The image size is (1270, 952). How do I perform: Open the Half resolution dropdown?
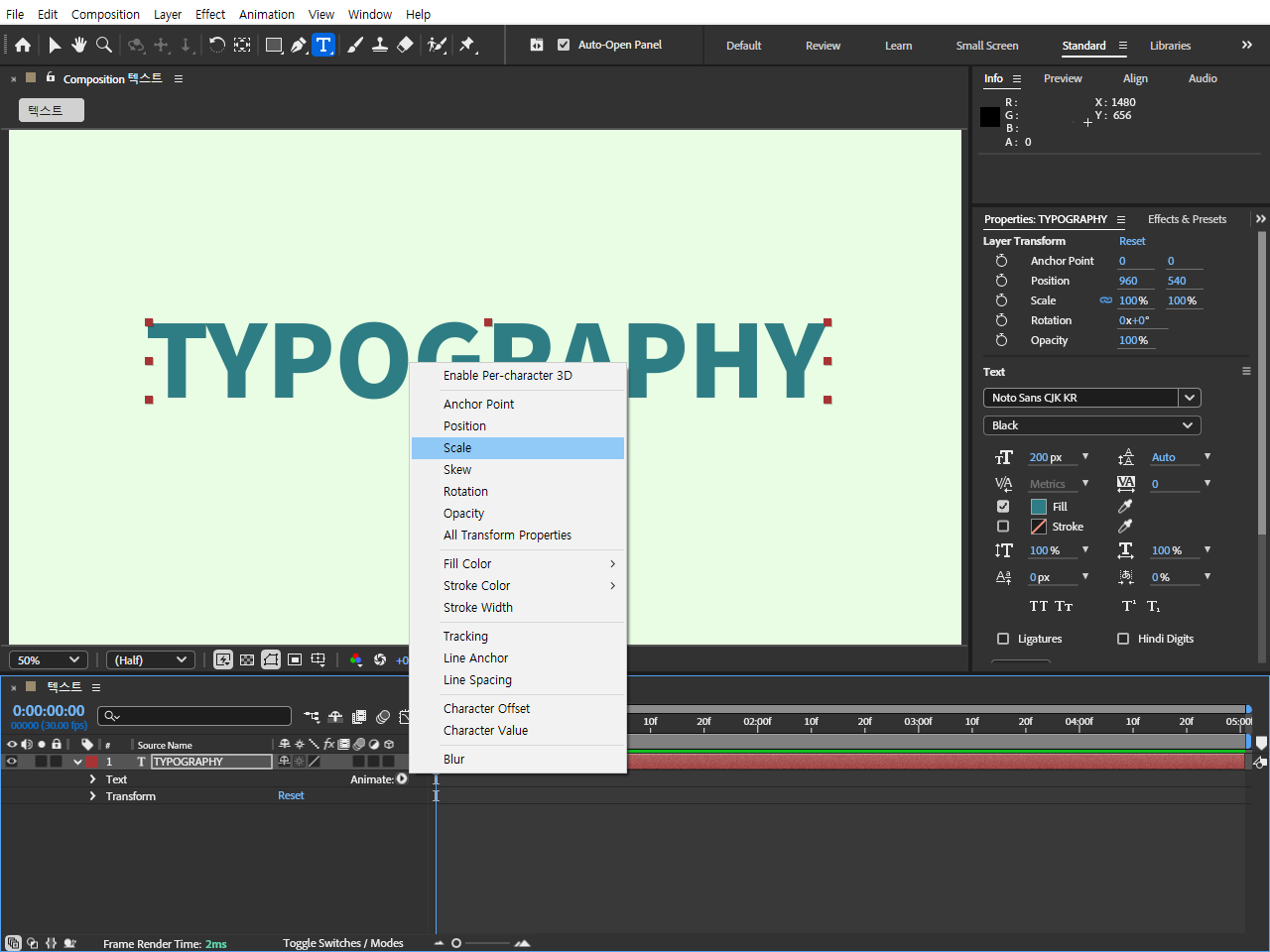tap(150, 659)
